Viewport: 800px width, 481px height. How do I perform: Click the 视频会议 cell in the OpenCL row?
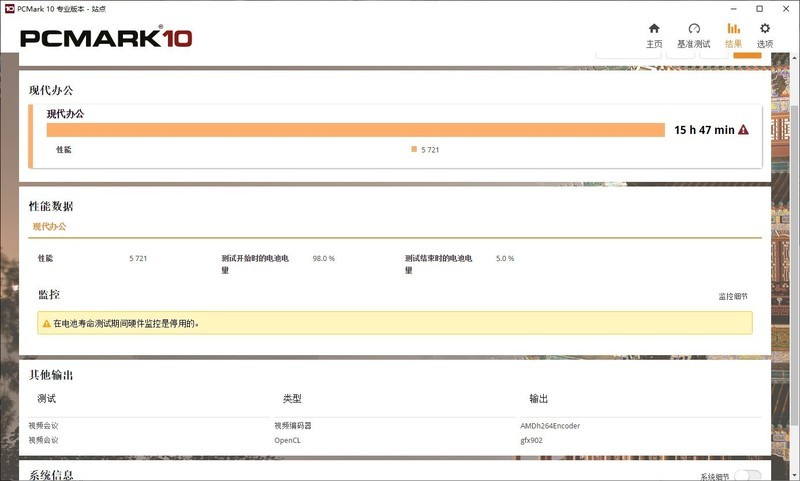pyautogui.click(x=43, y=440)
